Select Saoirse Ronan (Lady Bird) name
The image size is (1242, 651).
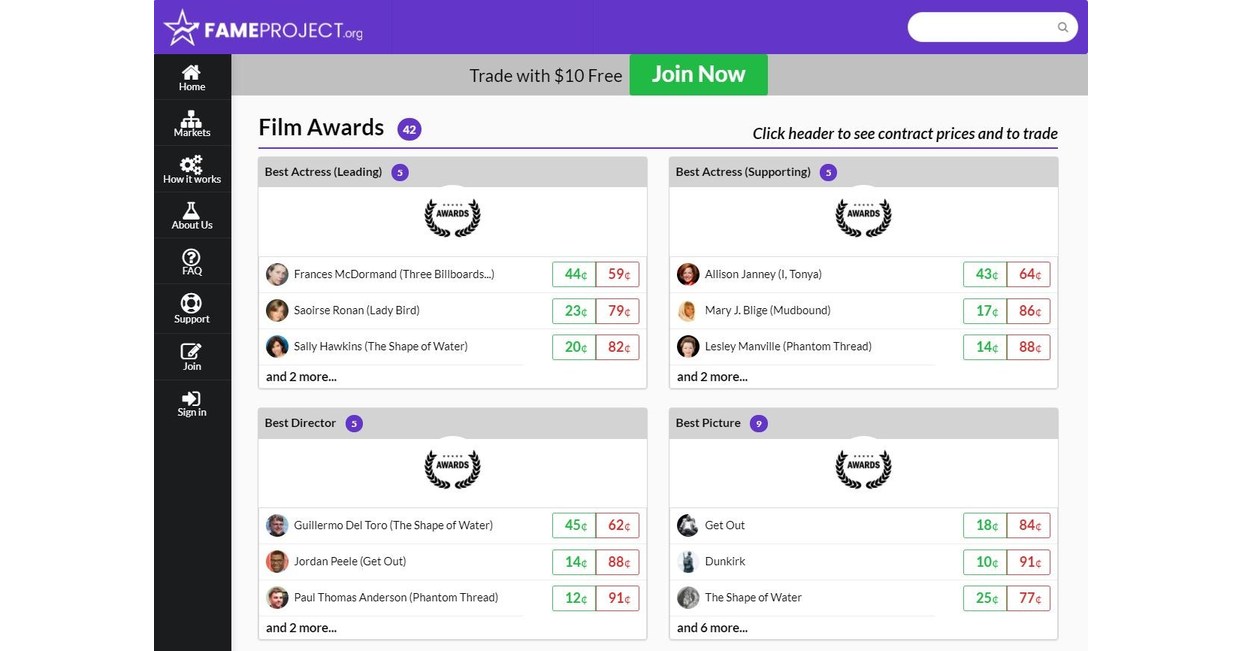point(357,310)
